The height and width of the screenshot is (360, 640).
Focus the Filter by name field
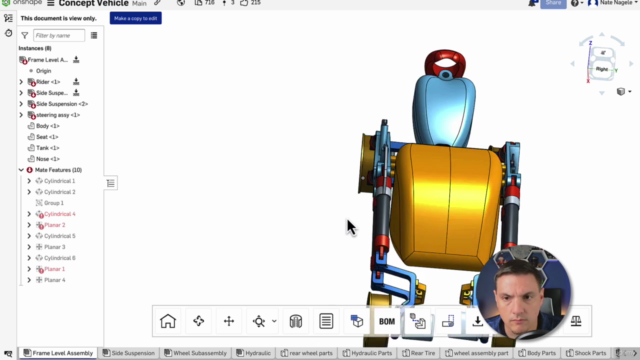coord(59,36)
